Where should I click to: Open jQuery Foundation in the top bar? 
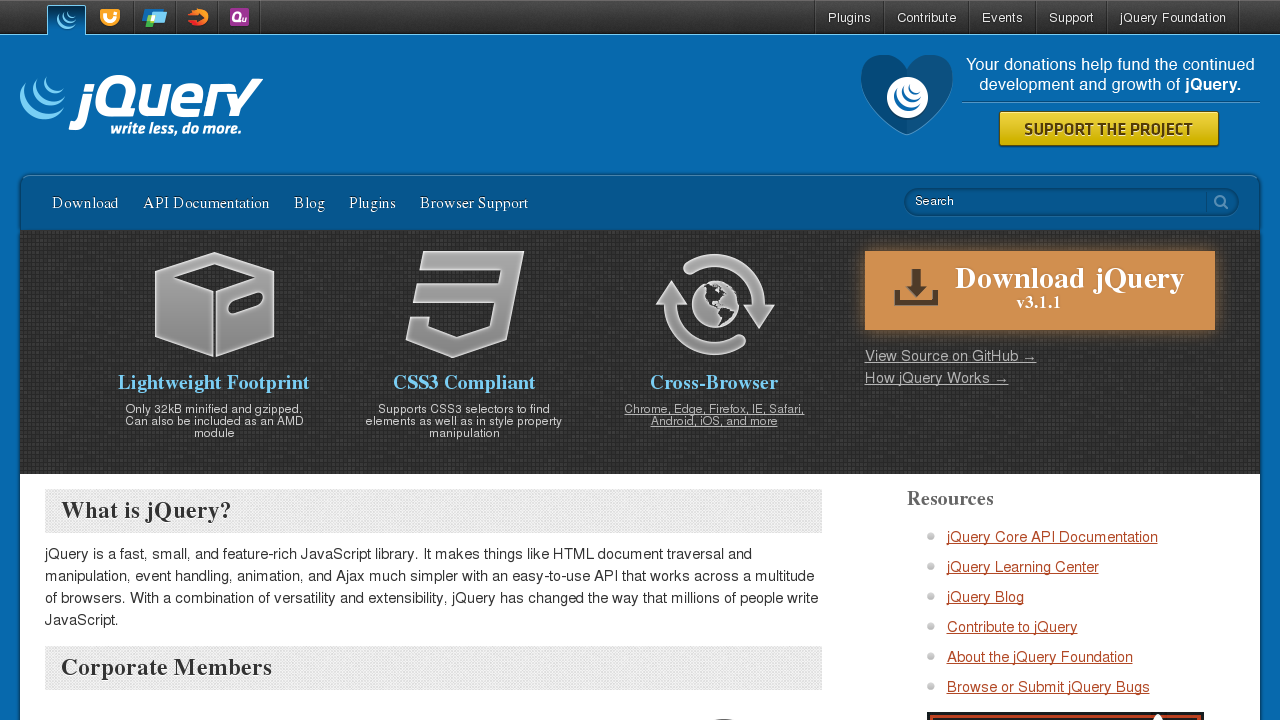click(1173, 18)
